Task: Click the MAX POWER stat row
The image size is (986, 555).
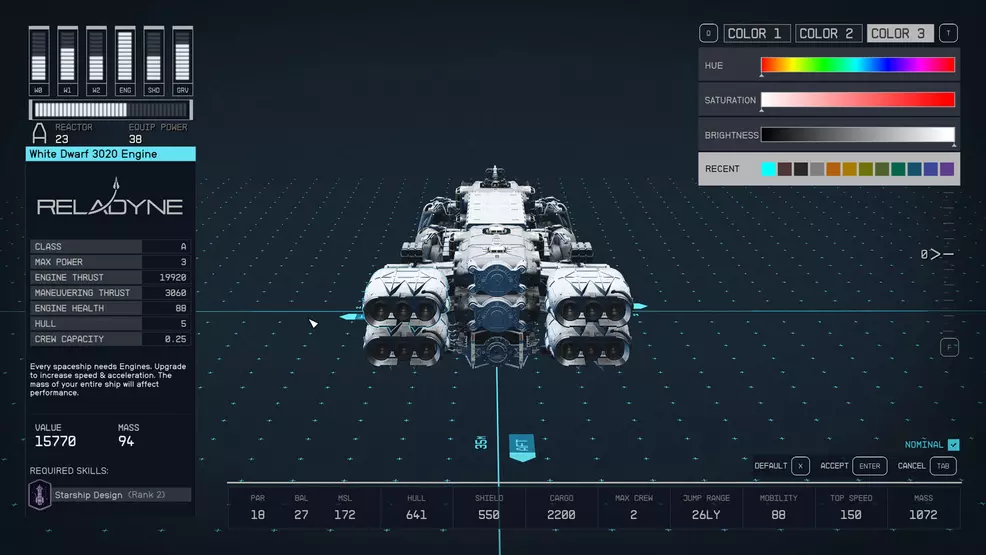Action: coord(111,261)
